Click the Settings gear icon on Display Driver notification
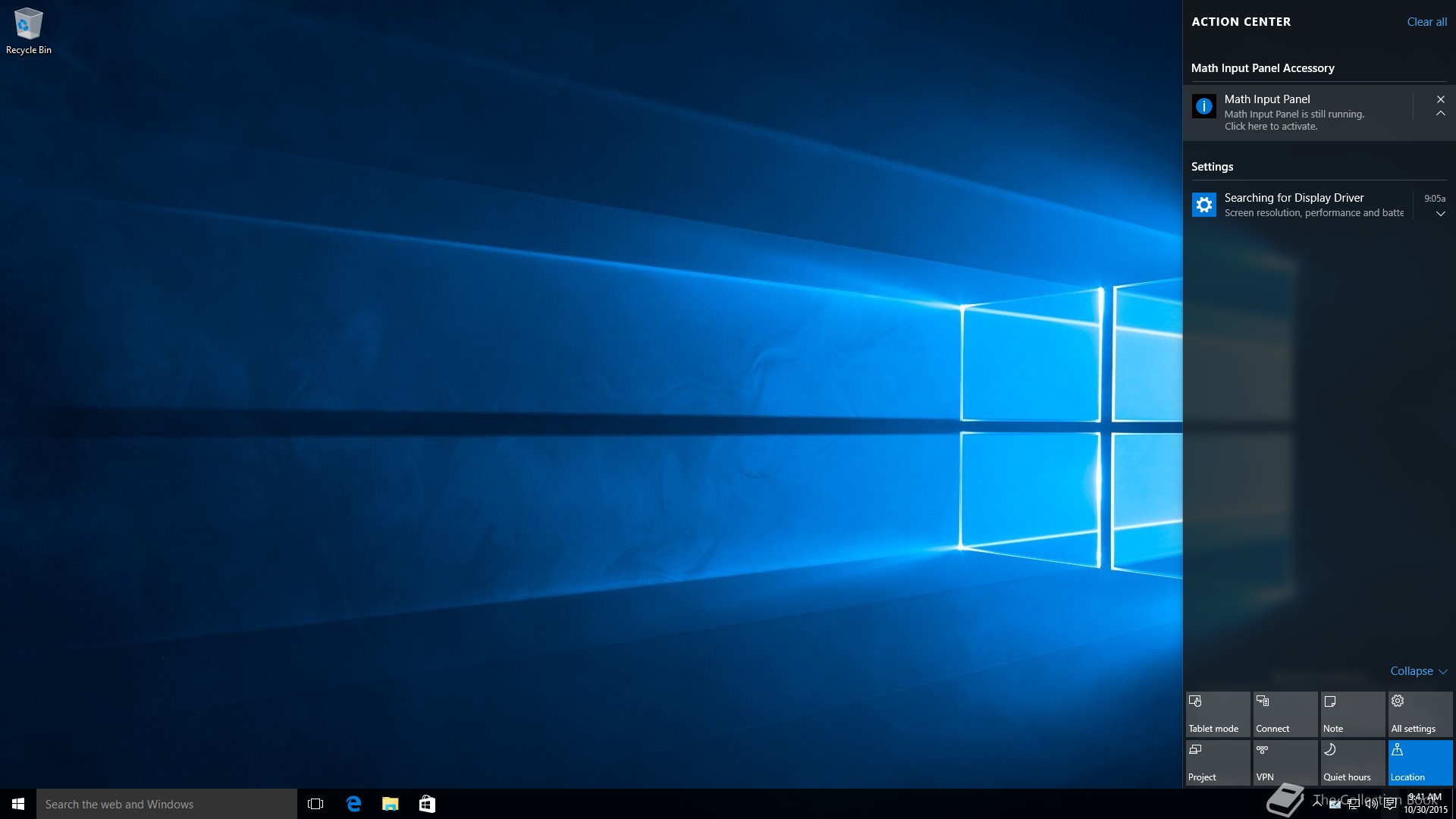The height and width of the screenshot is (819, 1456). (1204, 205)
